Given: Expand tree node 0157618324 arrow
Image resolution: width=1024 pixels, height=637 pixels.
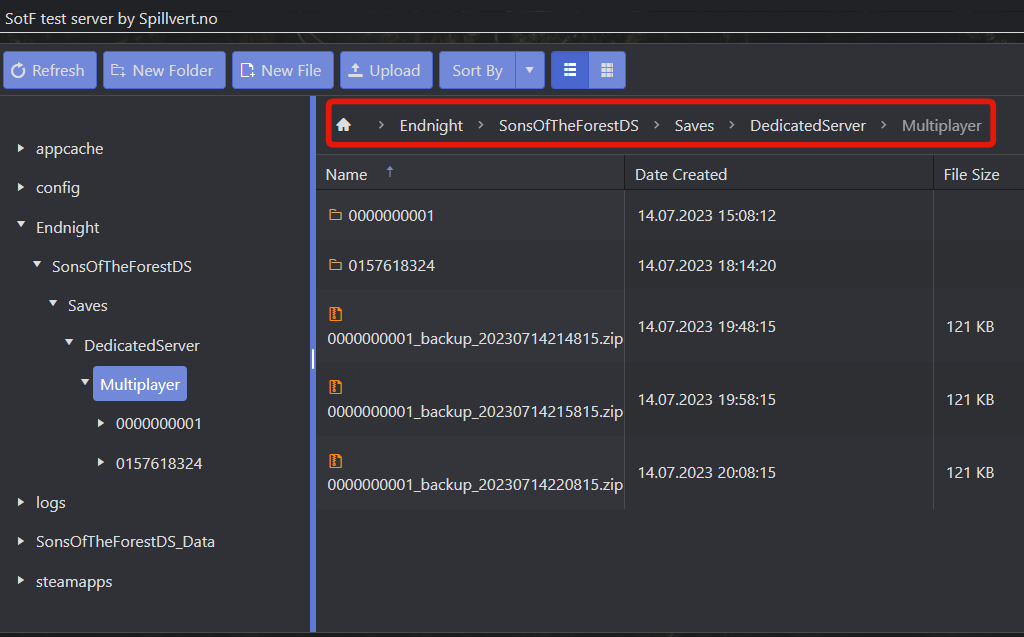Looking at the screenshot, I should 101,463.
